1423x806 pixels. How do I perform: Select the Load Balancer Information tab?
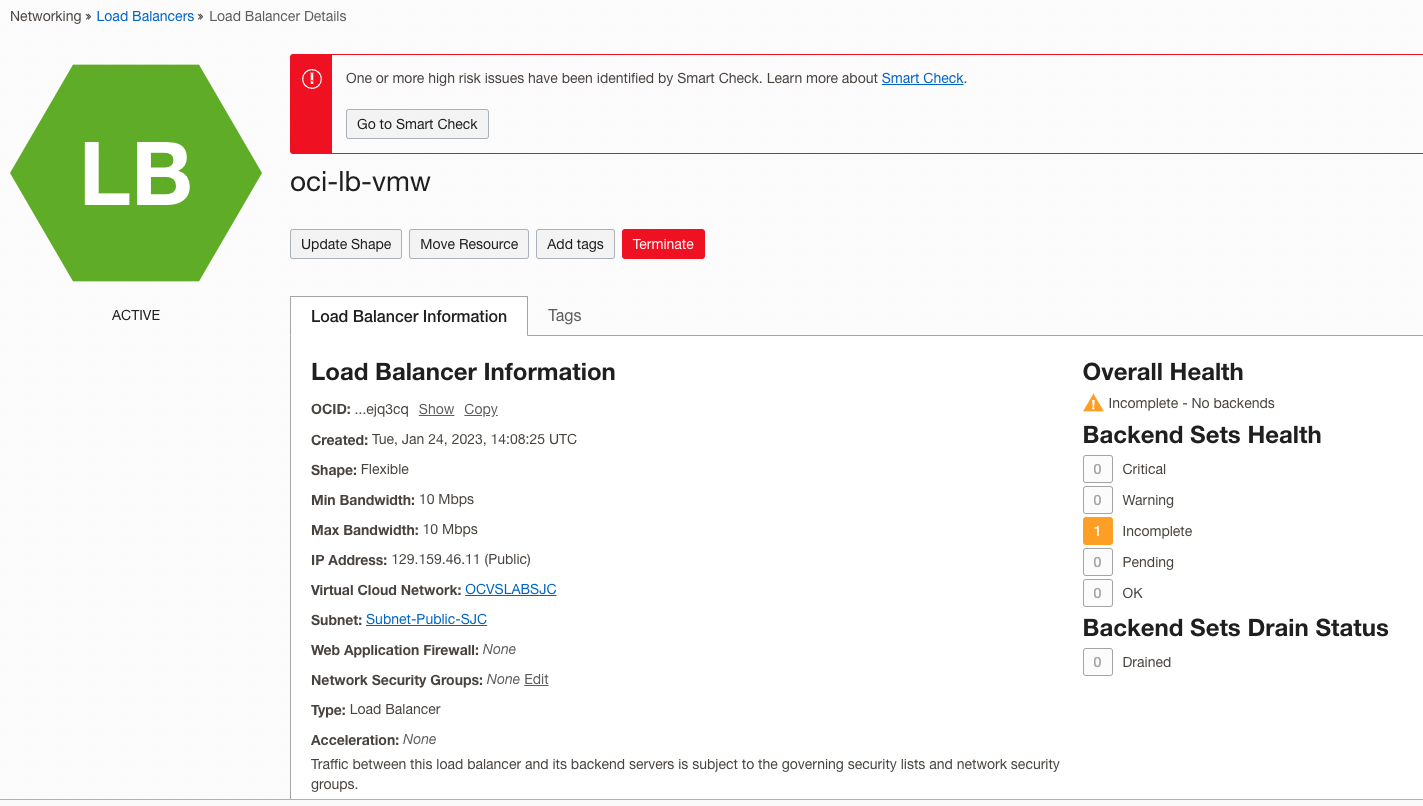coord(408,316)
